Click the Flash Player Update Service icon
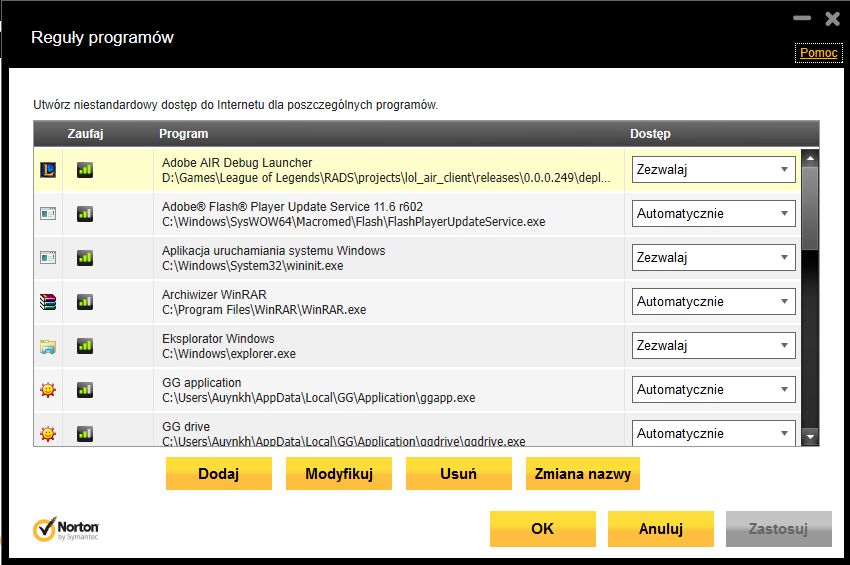850x565 pixels. (x=48, y=214)
